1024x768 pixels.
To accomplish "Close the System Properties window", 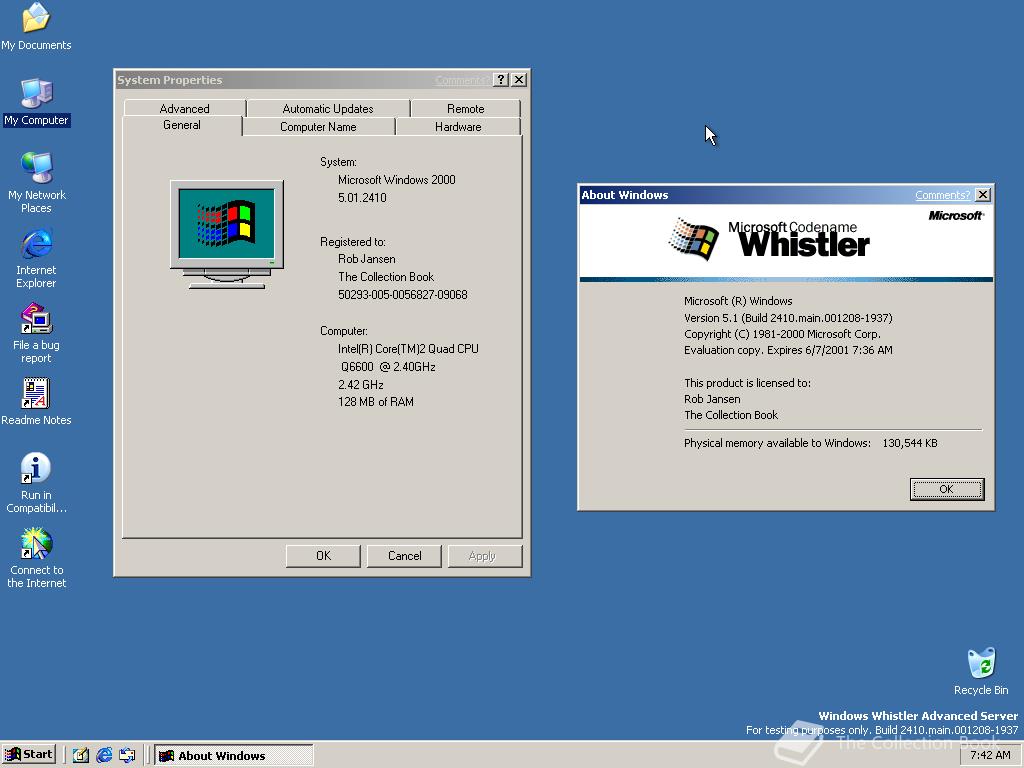I will (519, 80).
